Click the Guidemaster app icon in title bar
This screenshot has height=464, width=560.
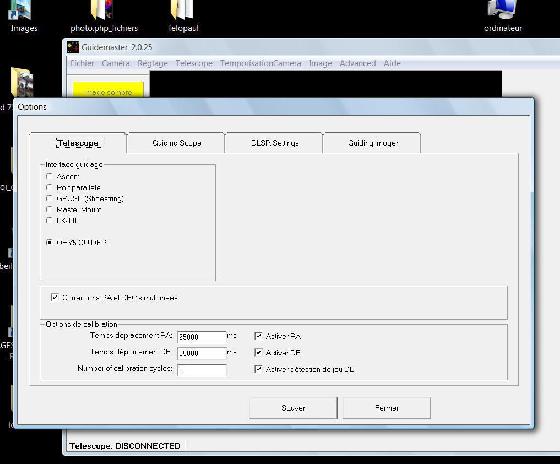point(73,47)
